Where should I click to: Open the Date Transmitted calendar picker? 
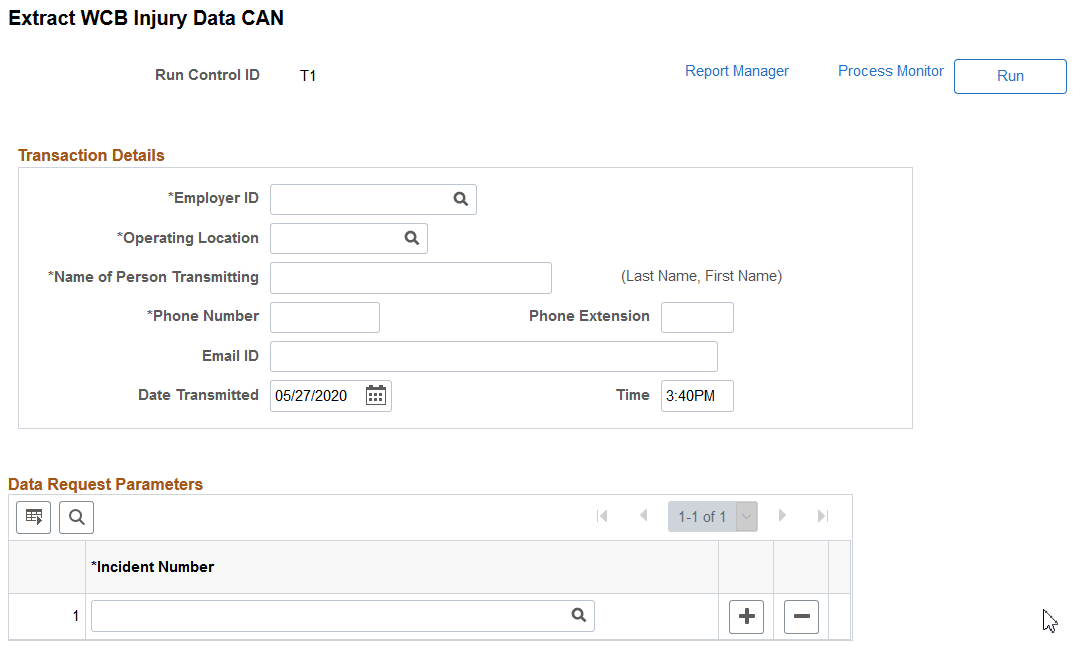pyautogui.click(x=375, y=395)
